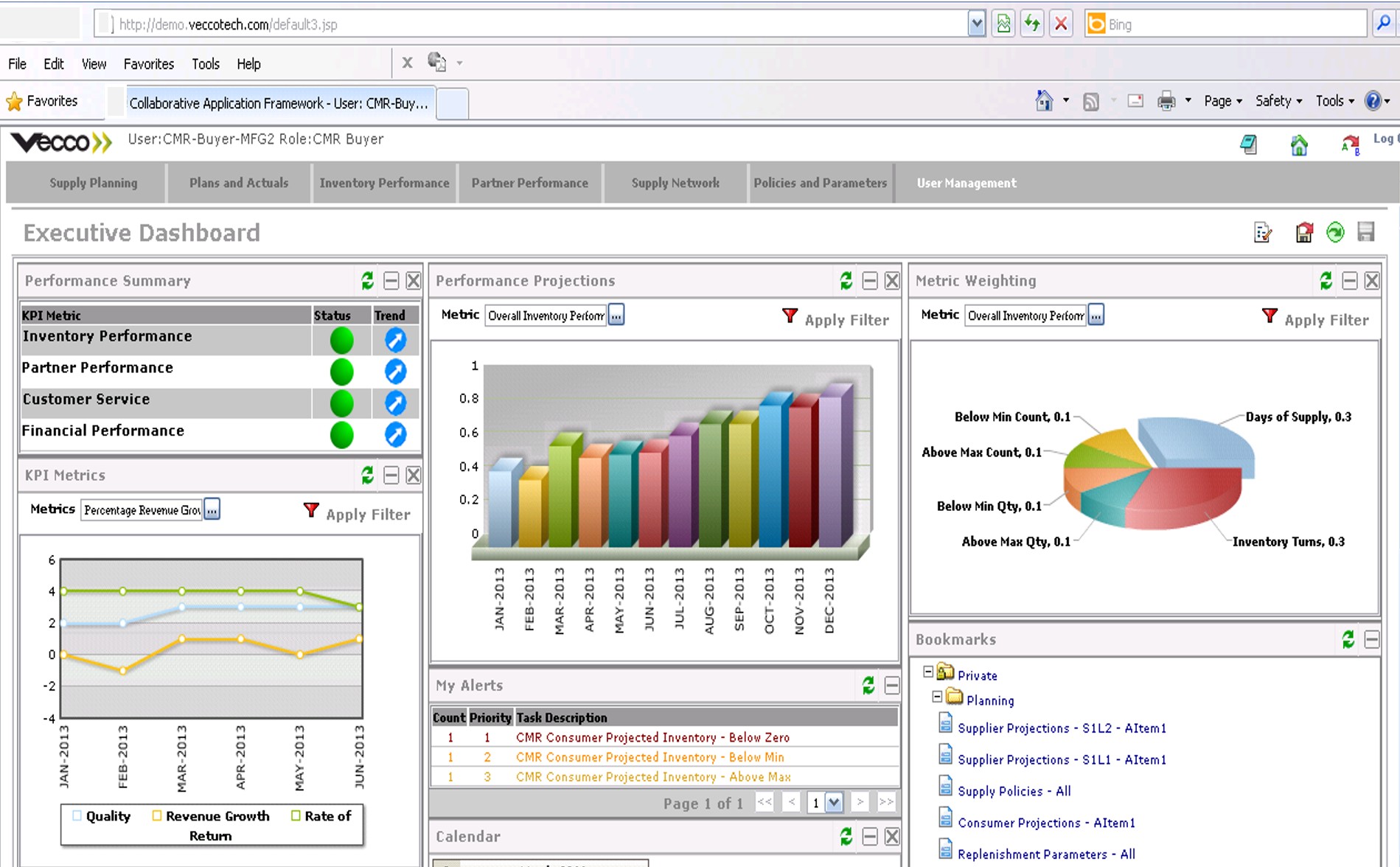Apply Filter in Metric Weighting panel

click(x=1316, y=319)
